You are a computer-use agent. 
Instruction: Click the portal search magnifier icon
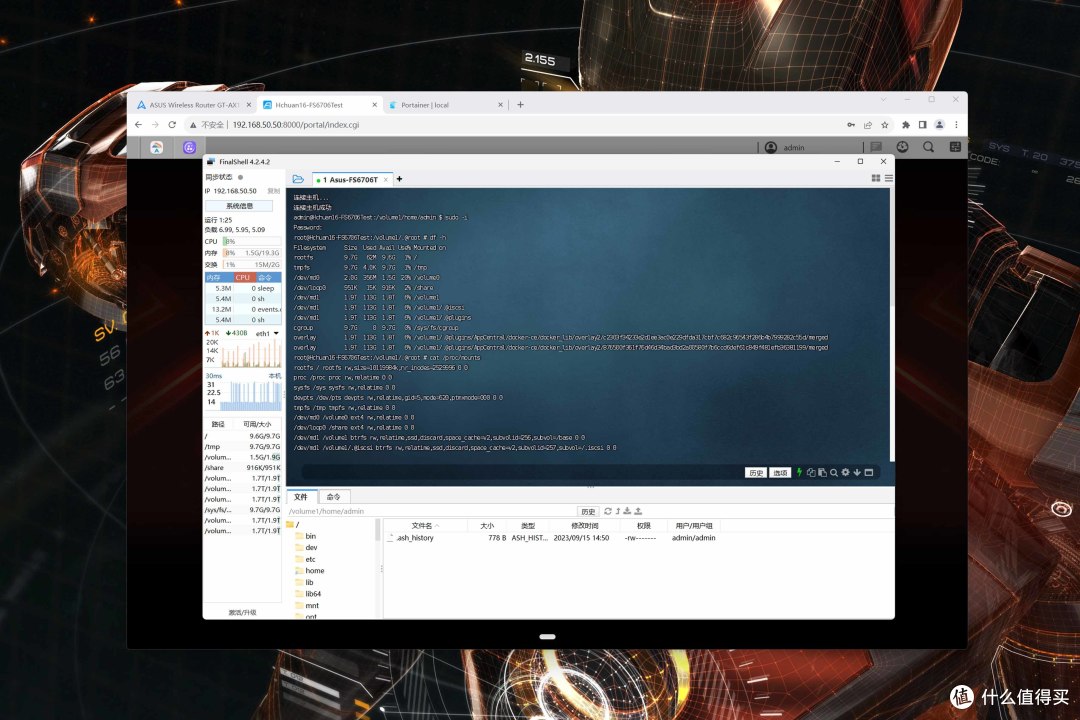pos(928,147)
